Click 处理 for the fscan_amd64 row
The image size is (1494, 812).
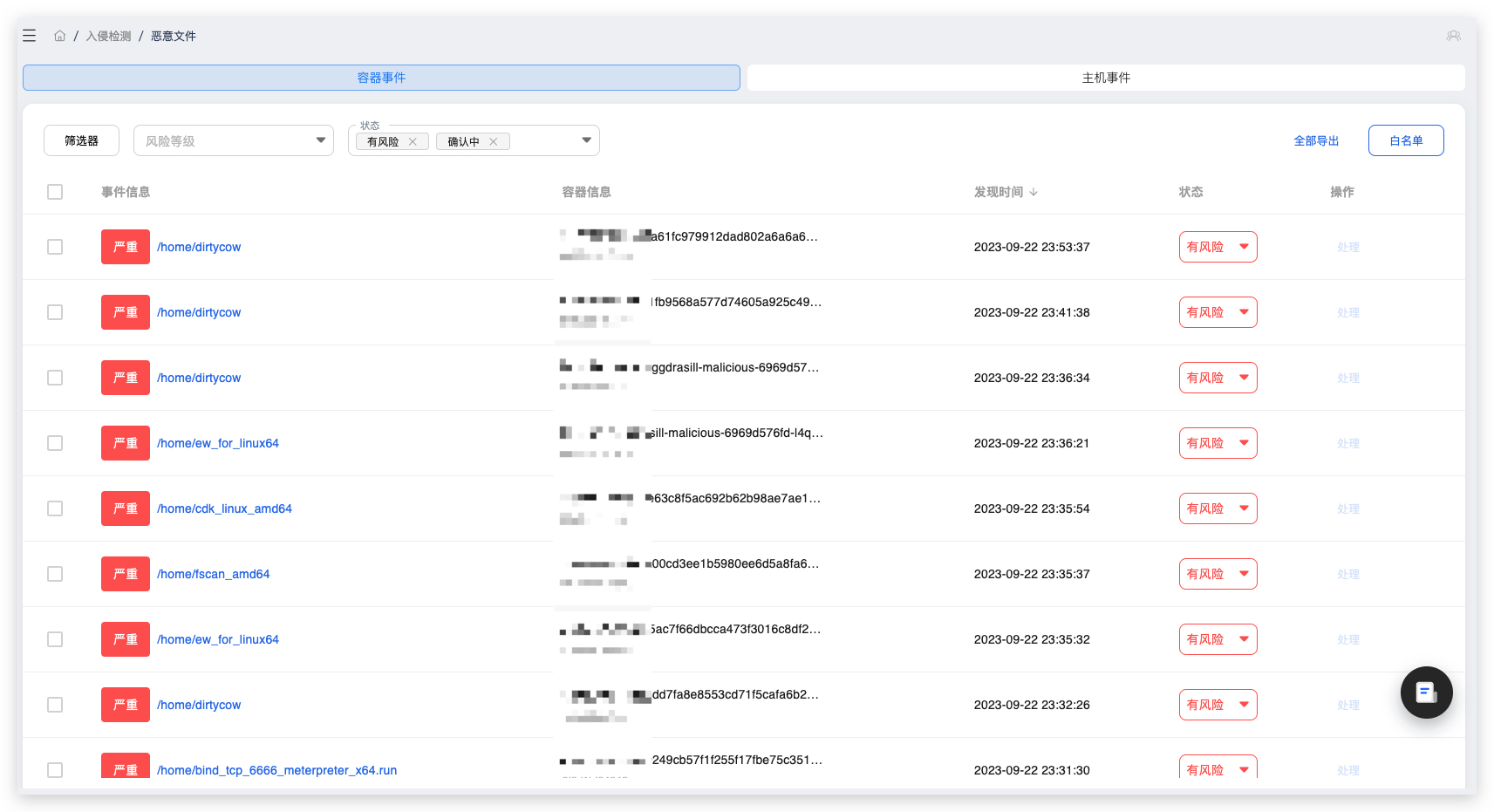[x=1348, y=574]
